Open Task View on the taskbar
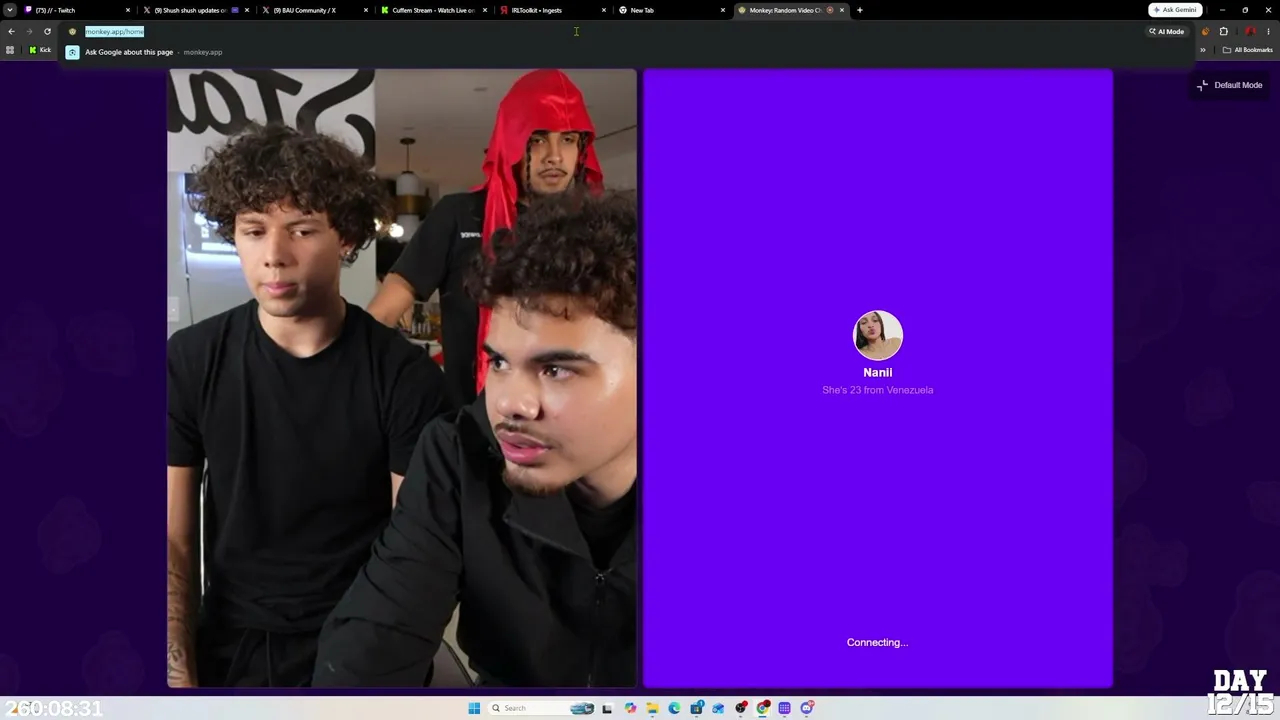 [x=607, y=708]
